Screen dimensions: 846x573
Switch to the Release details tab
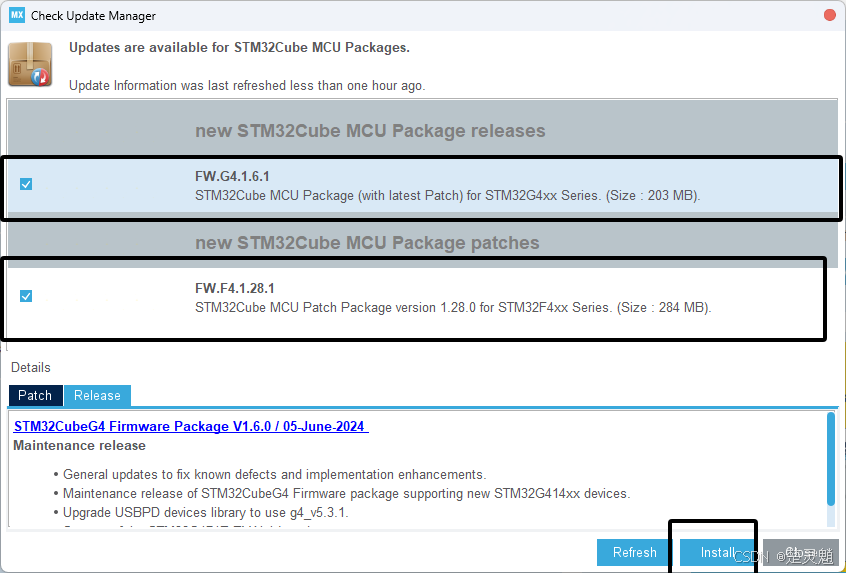[97, 395]
